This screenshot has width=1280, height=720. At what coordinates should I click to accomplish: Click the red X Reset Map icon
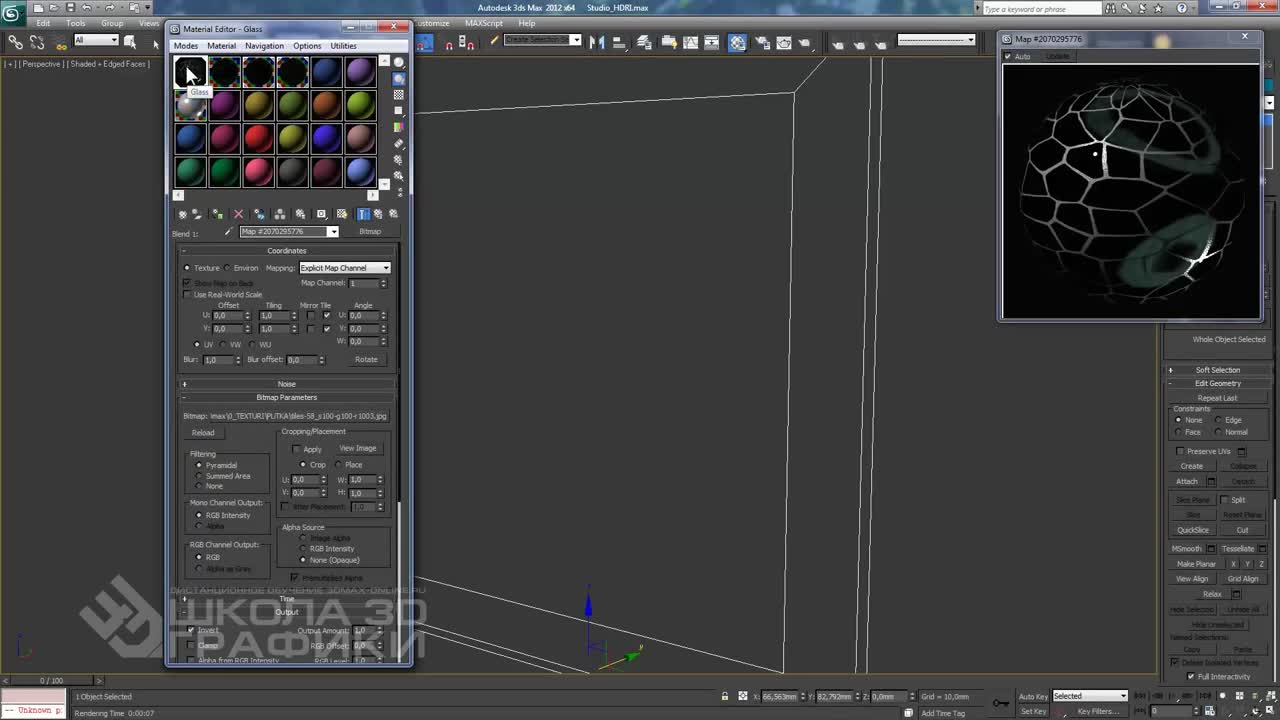[x=238, y=214]
